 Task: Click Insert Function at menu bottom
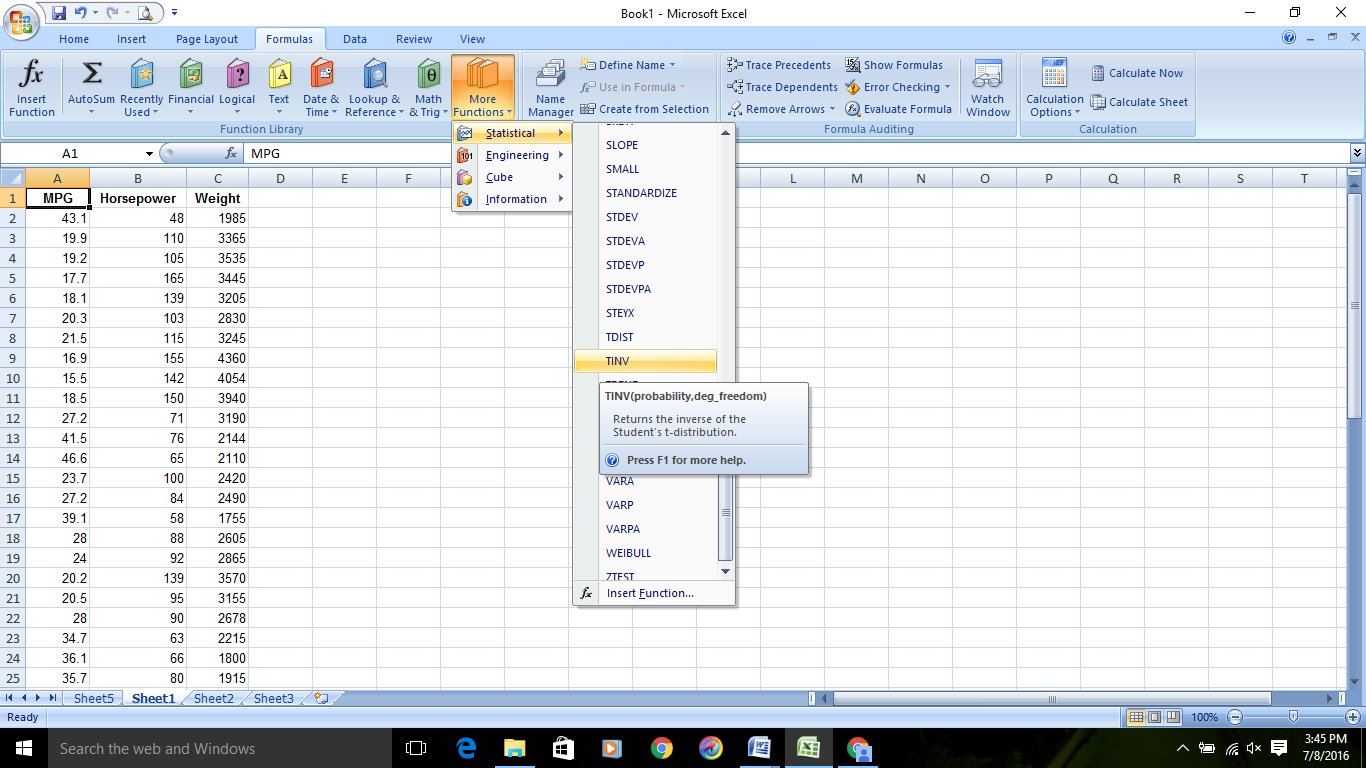coord(649,593)
